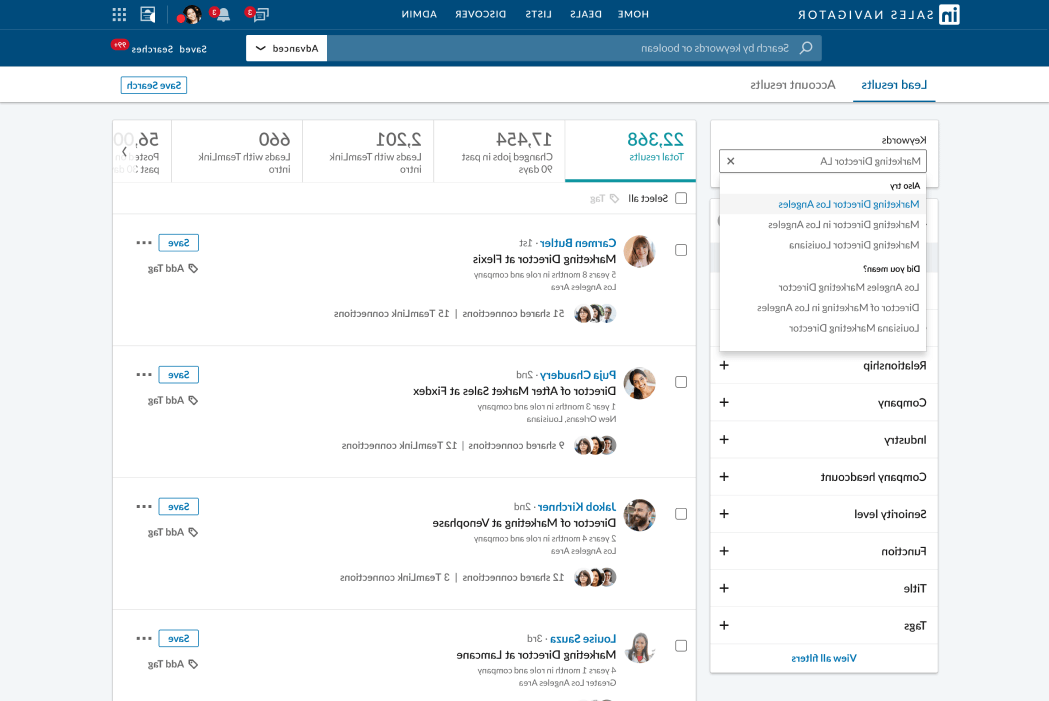Click the Save Search button
This screenshot has width=1049, height=701.
pos(154,86)
